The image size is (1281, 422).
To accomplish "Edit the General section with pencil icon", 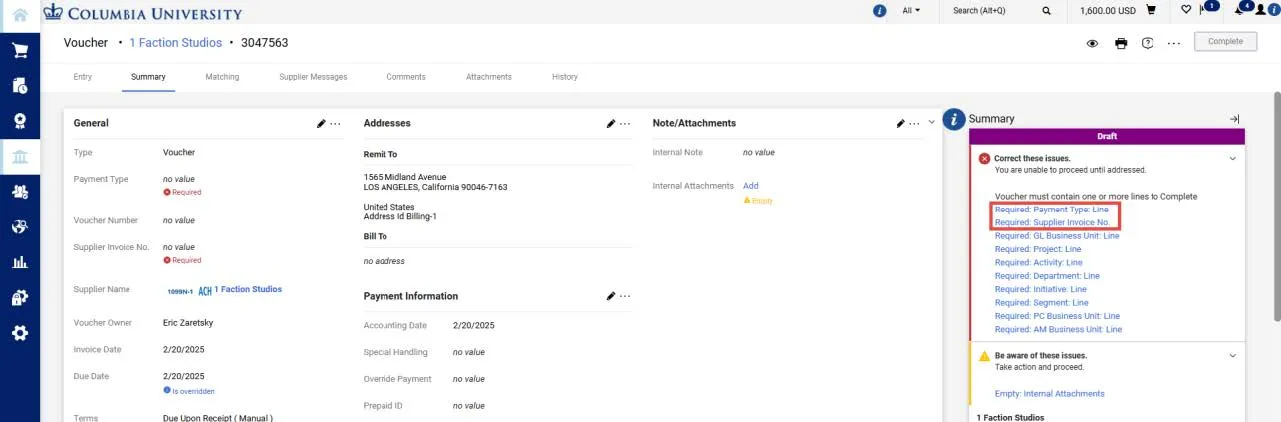I will 321,123.
